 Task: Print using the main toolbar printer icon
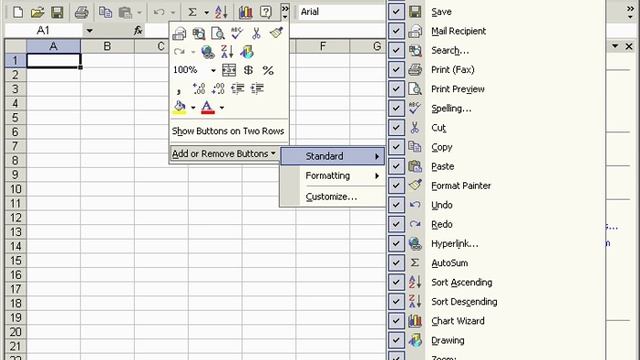pos(81,12)
